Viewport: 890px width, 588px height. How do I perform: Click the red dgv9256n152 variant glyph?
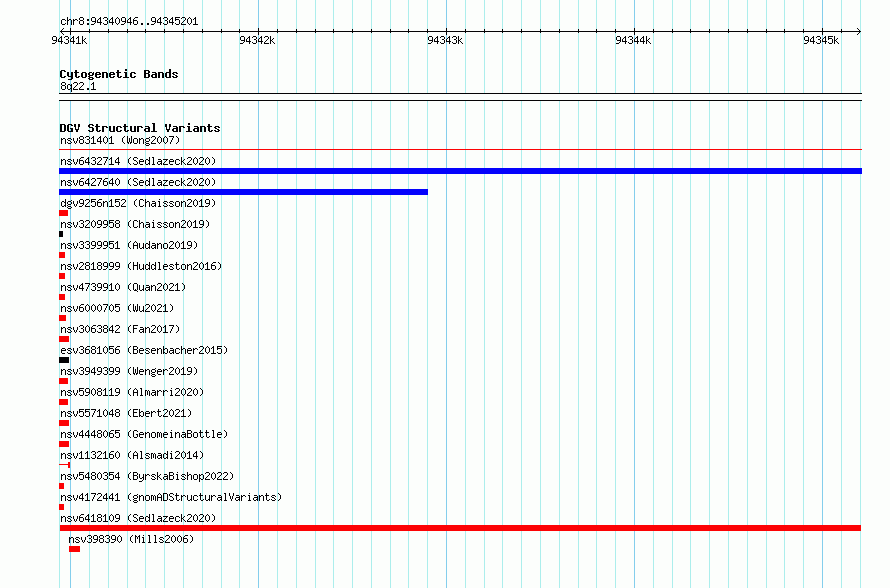[x=64, y=213]
